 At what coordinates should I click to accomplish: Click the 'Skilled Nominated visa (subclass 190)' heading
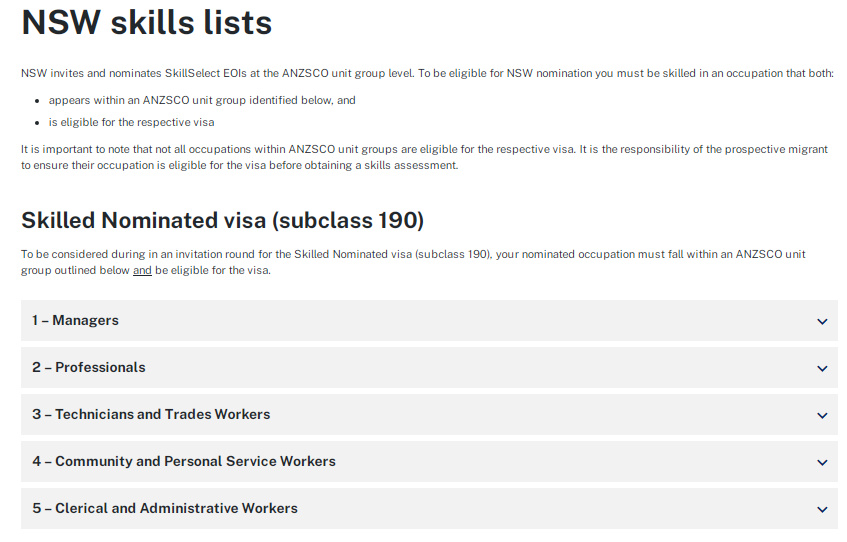pos(222,220)
